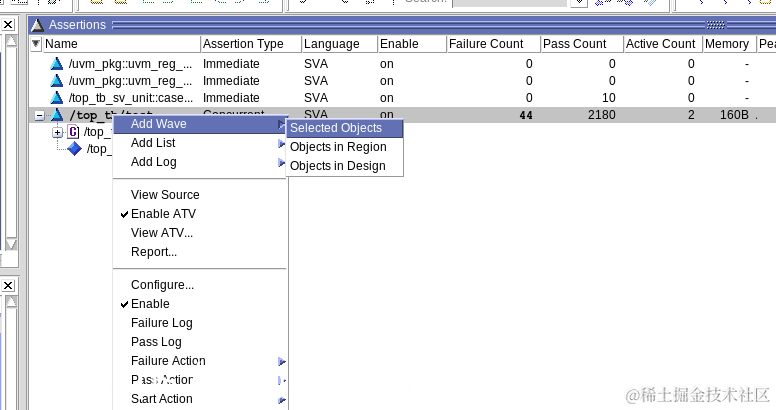Click the selected concurrent assertion triangle icon
The height and width of the screenshot is (410, 776).
(x=57, y=115)
